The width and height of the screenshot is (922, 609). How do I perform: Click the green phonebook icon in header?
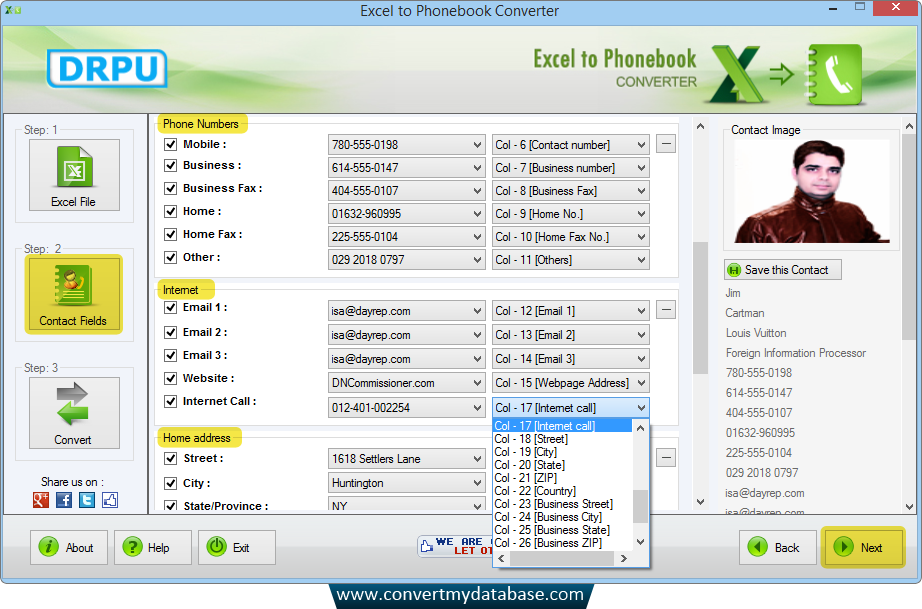[x=834, y=75]
